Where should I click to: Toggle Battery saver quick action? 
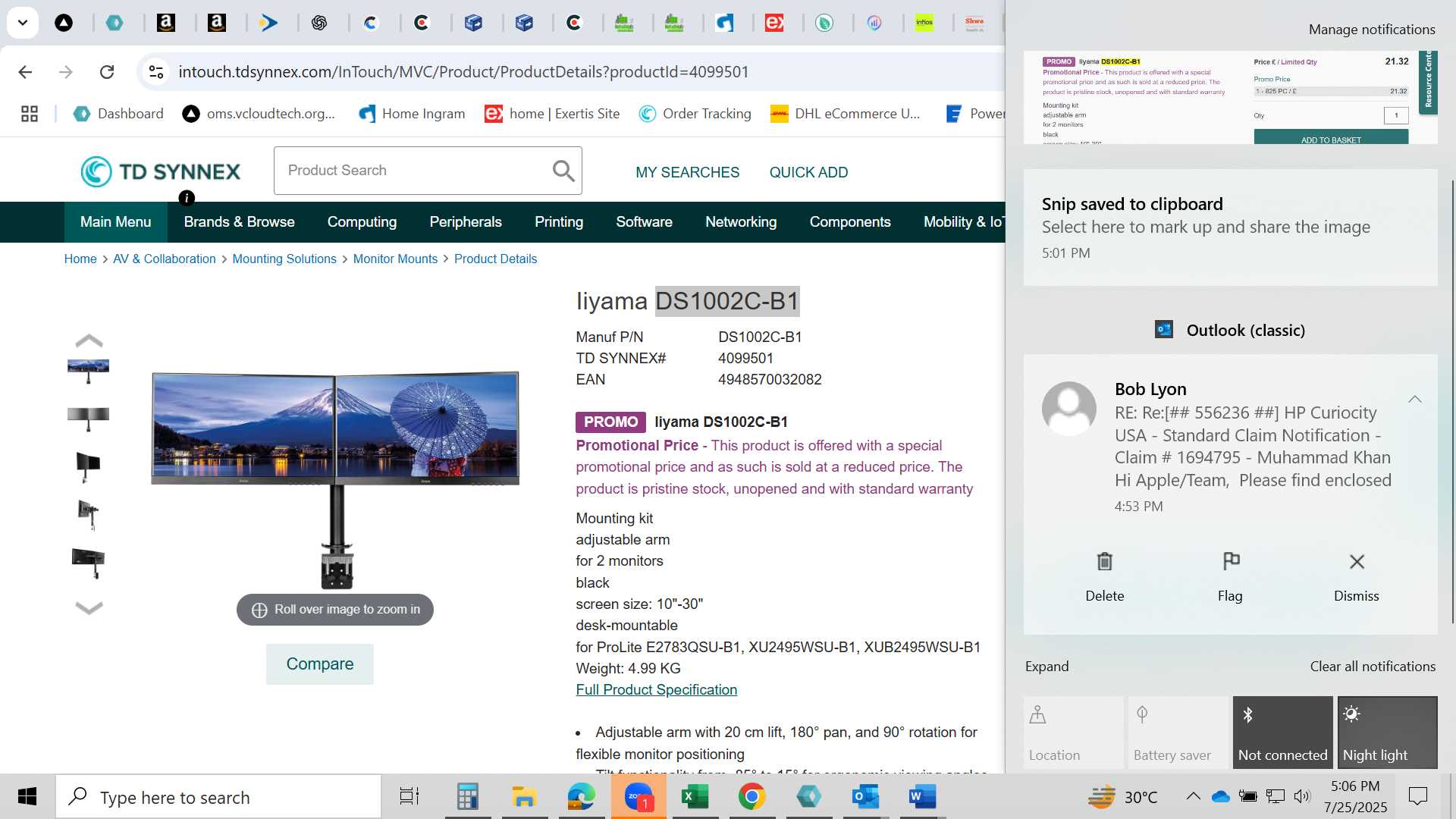point(1178,733)
